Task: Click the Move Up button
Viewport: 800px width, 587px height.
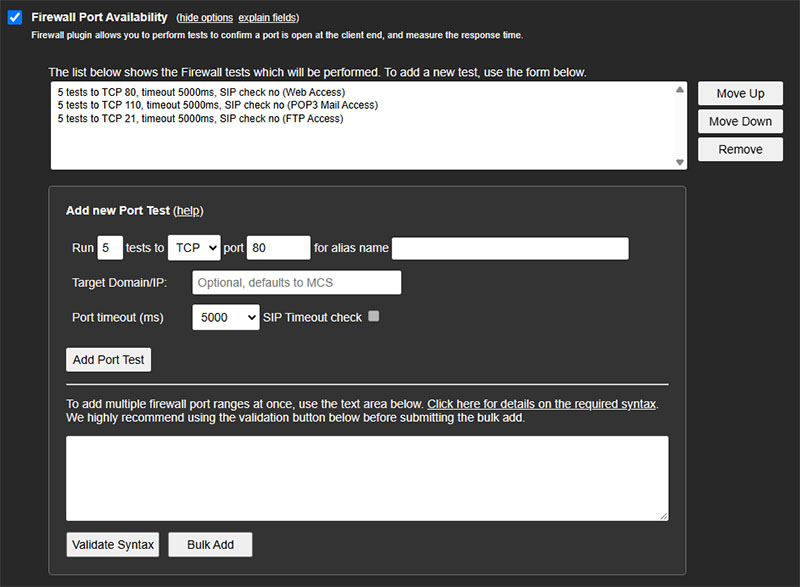Action: pos(739,93)
